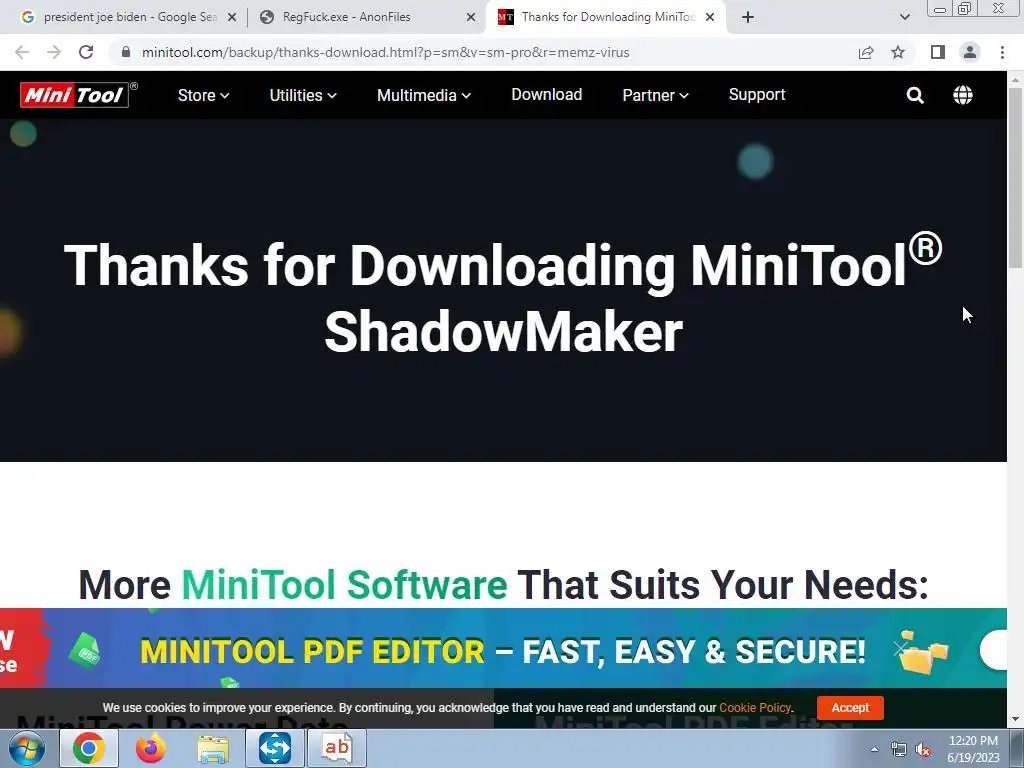This screenshot has height=768, width=1024.
Task: Open Windows Explorer from taskbar
Action: (213, 748)
